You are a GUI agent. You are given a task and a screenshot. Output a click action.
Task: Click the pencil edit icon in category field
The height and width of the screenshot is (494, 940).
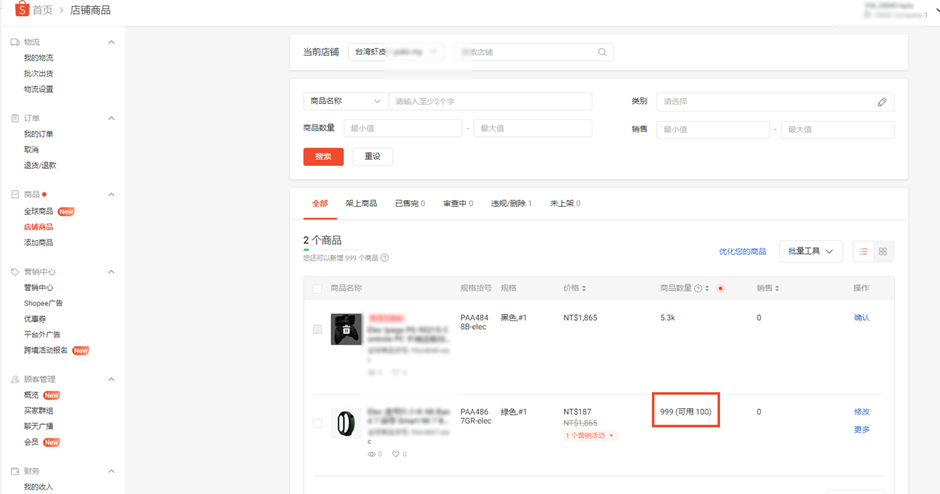(882, 102)
